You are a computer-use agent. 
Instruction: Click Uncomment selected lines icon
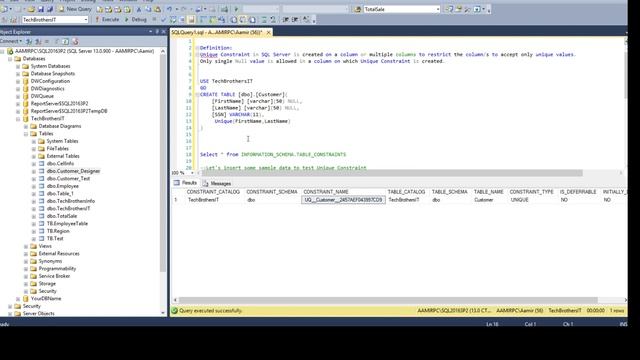point(273,19)
